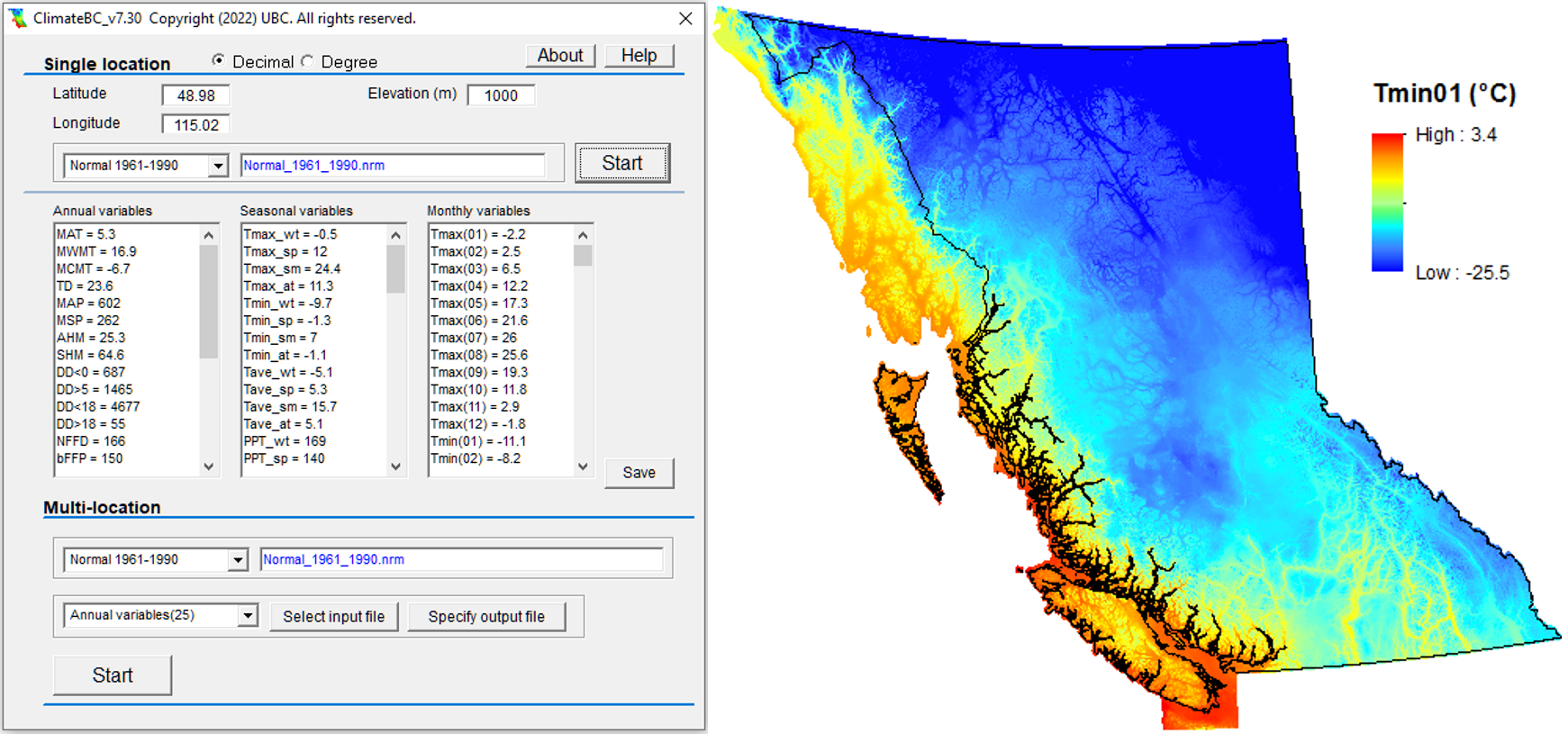Click Select input file button
The image size is (1568, 734).
coord(334,617)
